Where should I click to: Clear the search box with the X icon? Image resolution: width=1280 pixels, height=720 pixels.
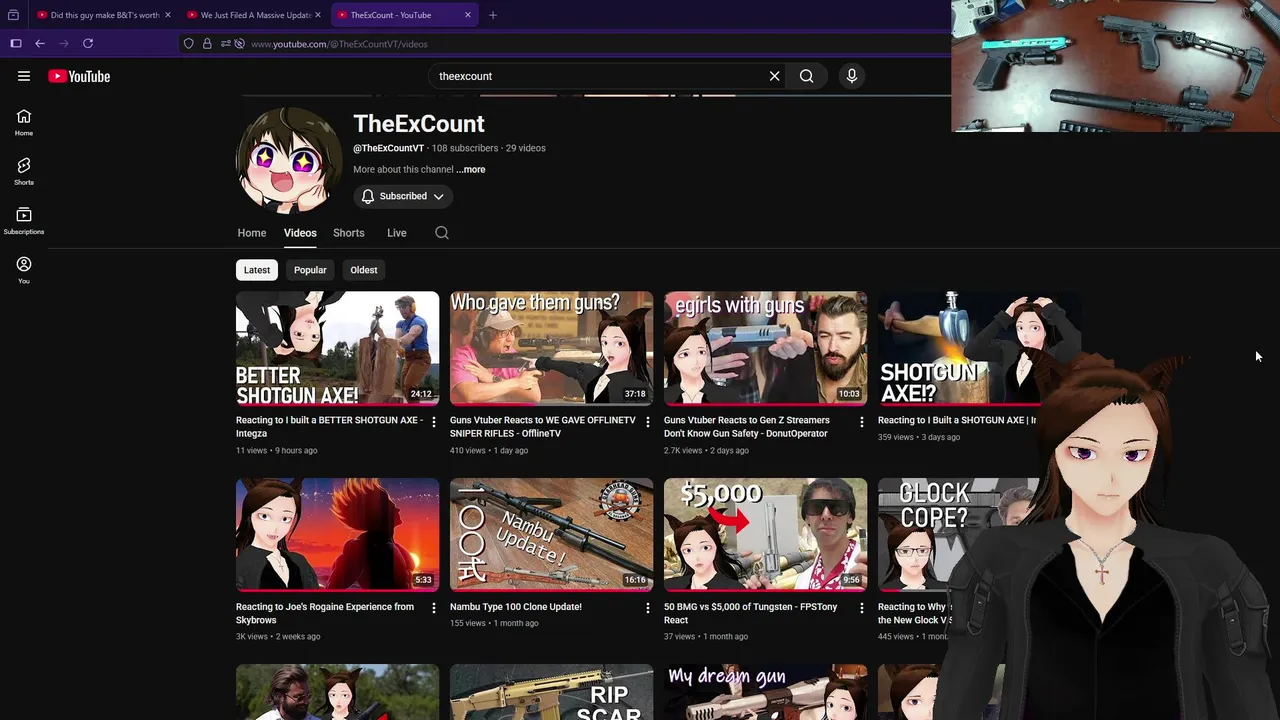(774, 76)
